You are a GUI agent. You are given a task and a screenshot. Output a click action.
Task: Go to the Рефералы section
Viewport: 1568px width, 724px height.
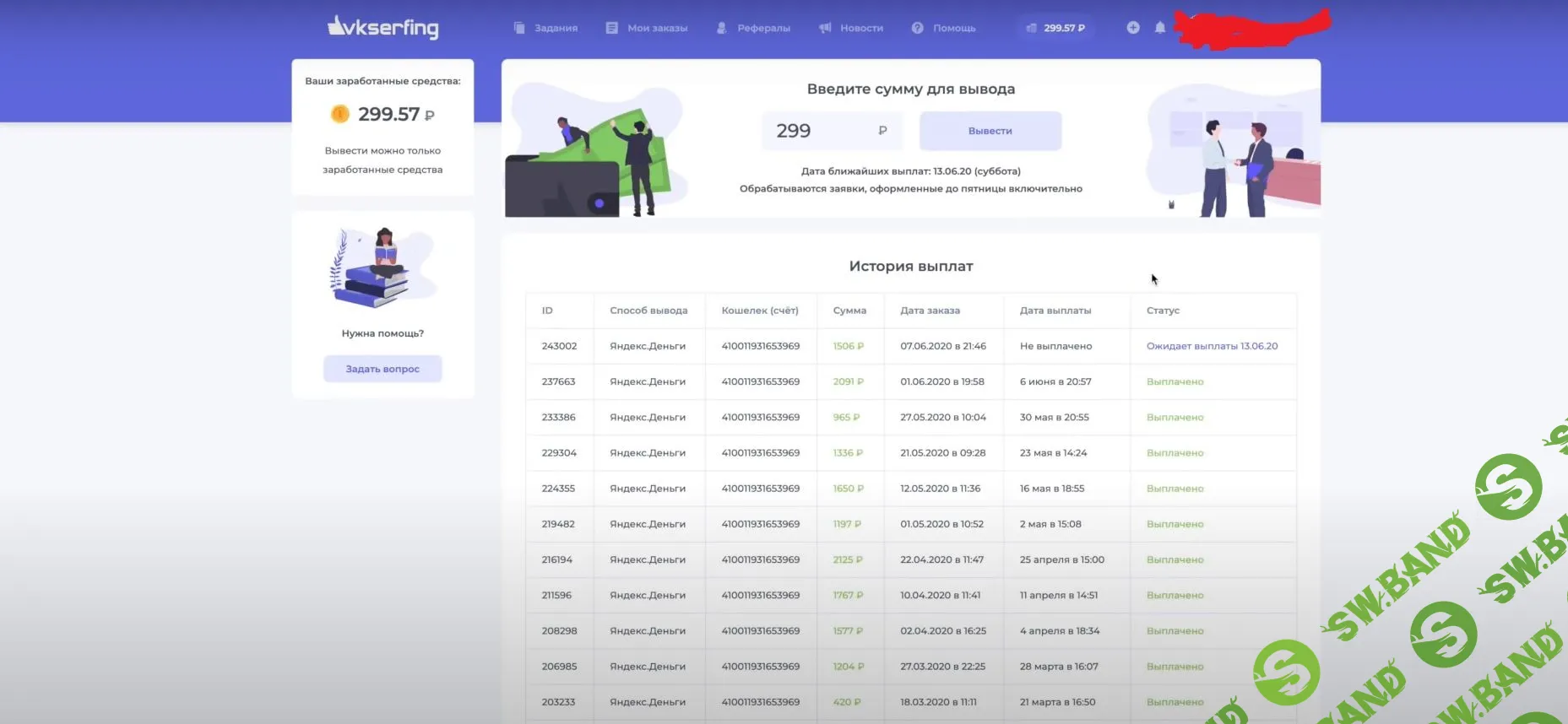click(x=753, y=28)
